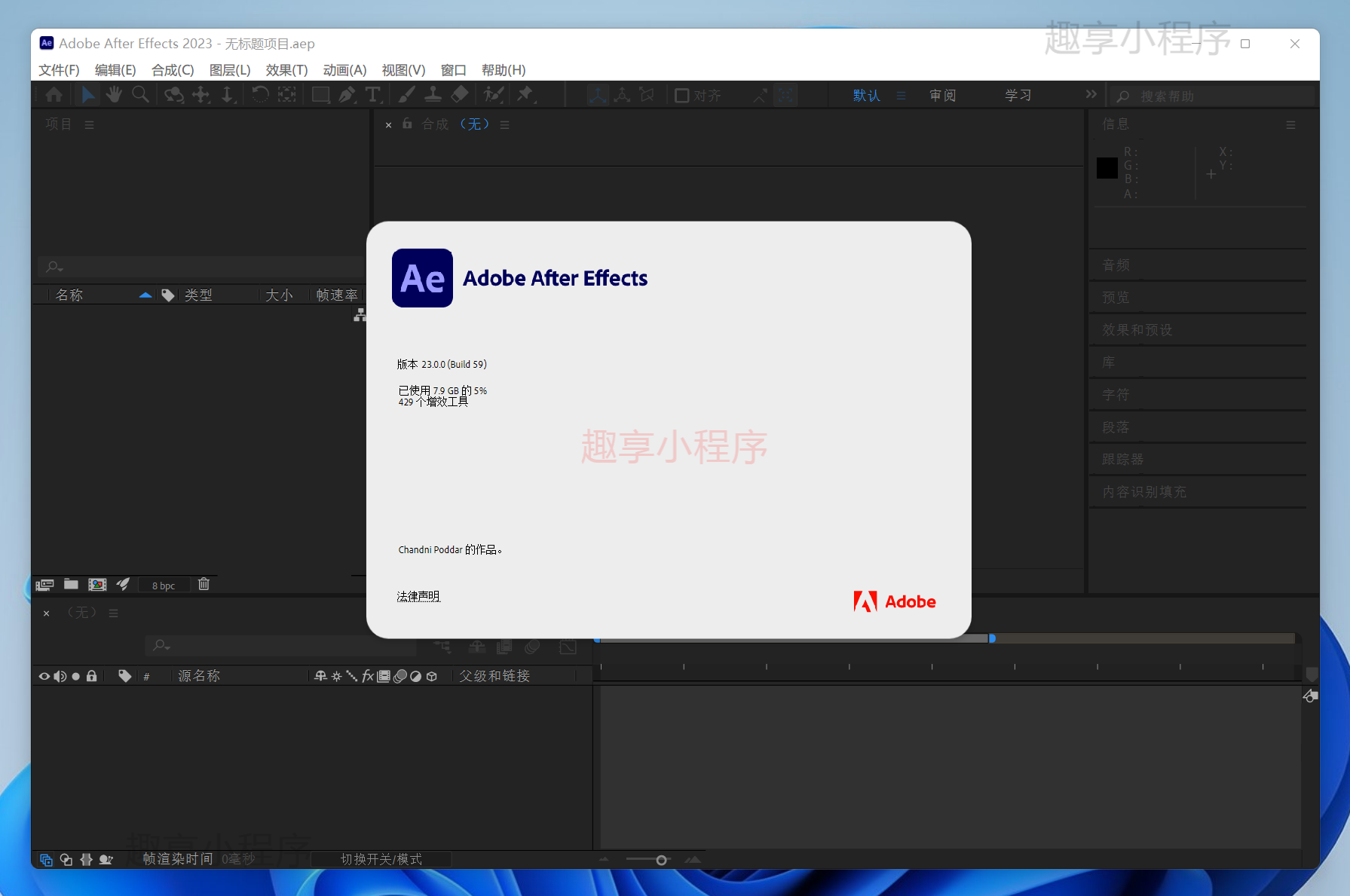Select the Orbit camera tool
The image size is (1350, 896).
coord(174,95)
